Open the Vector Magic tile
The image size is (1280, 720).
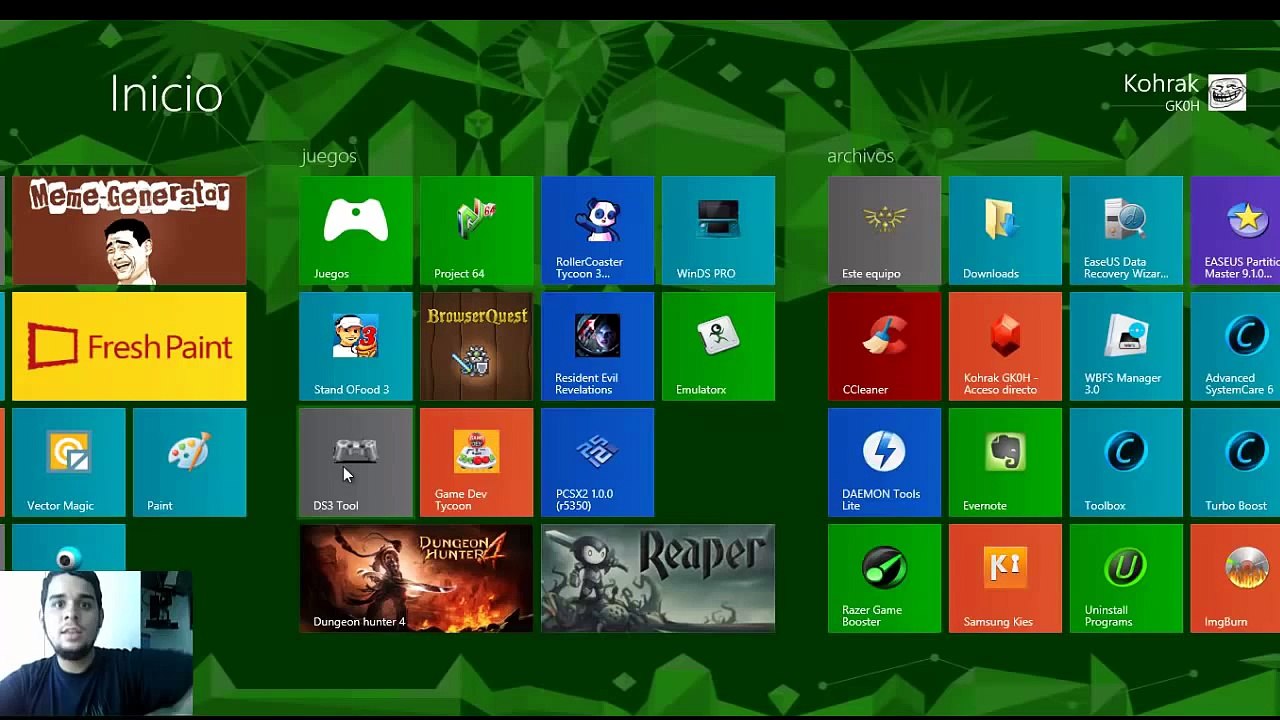69,463
